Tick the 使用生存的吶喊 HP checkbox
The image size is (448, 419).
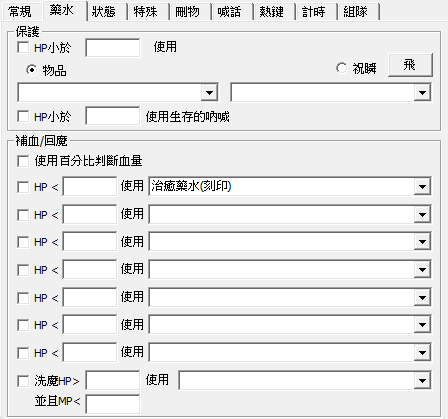[x=23, y=117]
